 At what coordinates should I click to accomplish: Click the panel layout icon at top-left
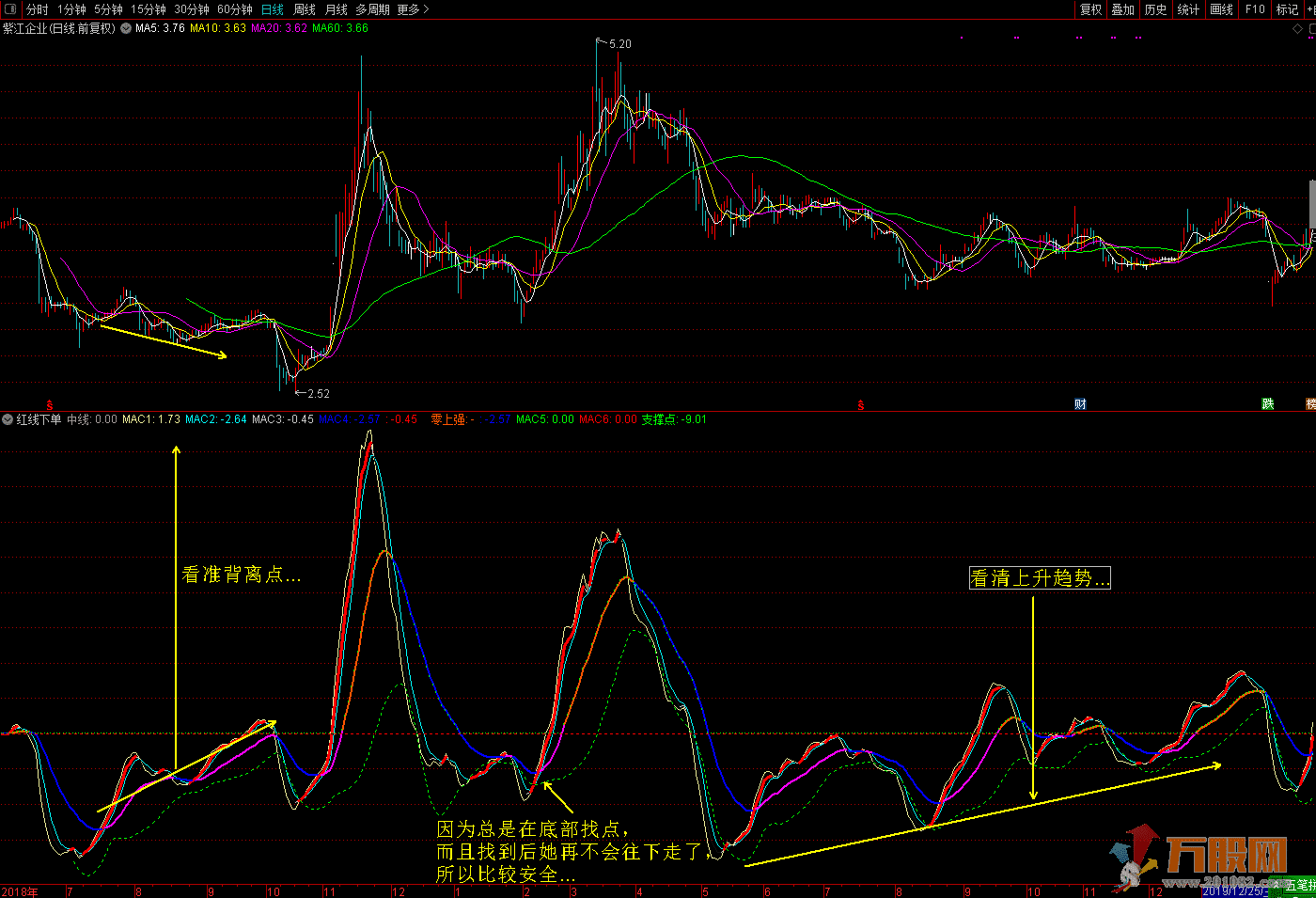9,9
